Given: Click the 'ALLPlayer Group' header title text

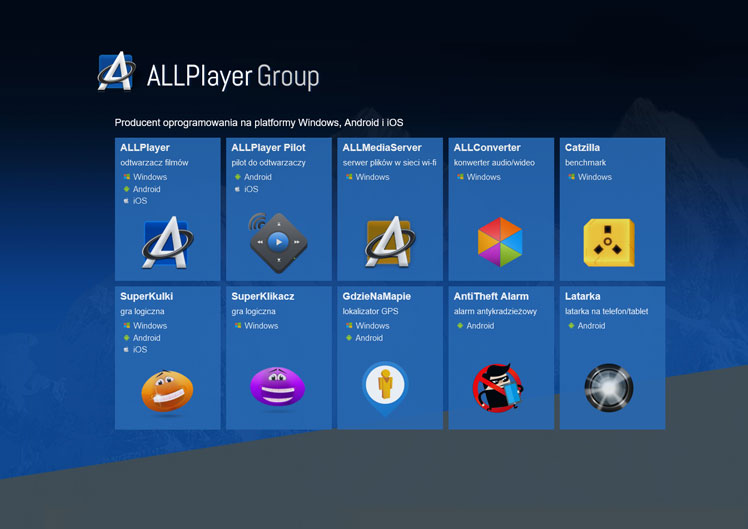Looking at the screenshot, I should [233, 76].
